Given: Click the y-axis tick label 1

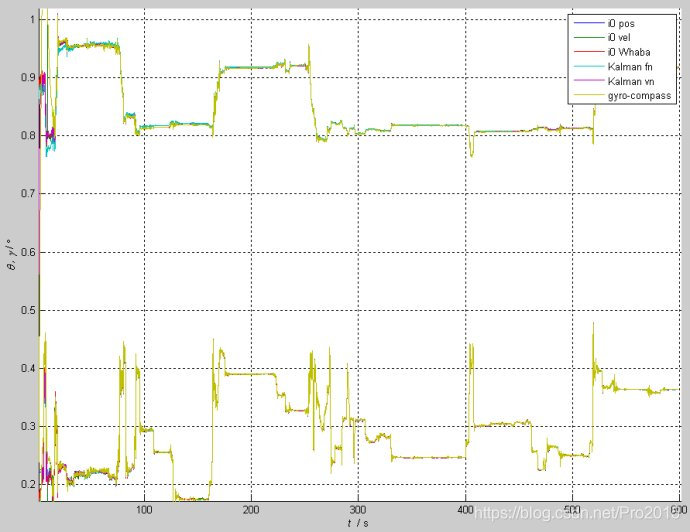Looking at the screenshot, I should pos(33,19).
